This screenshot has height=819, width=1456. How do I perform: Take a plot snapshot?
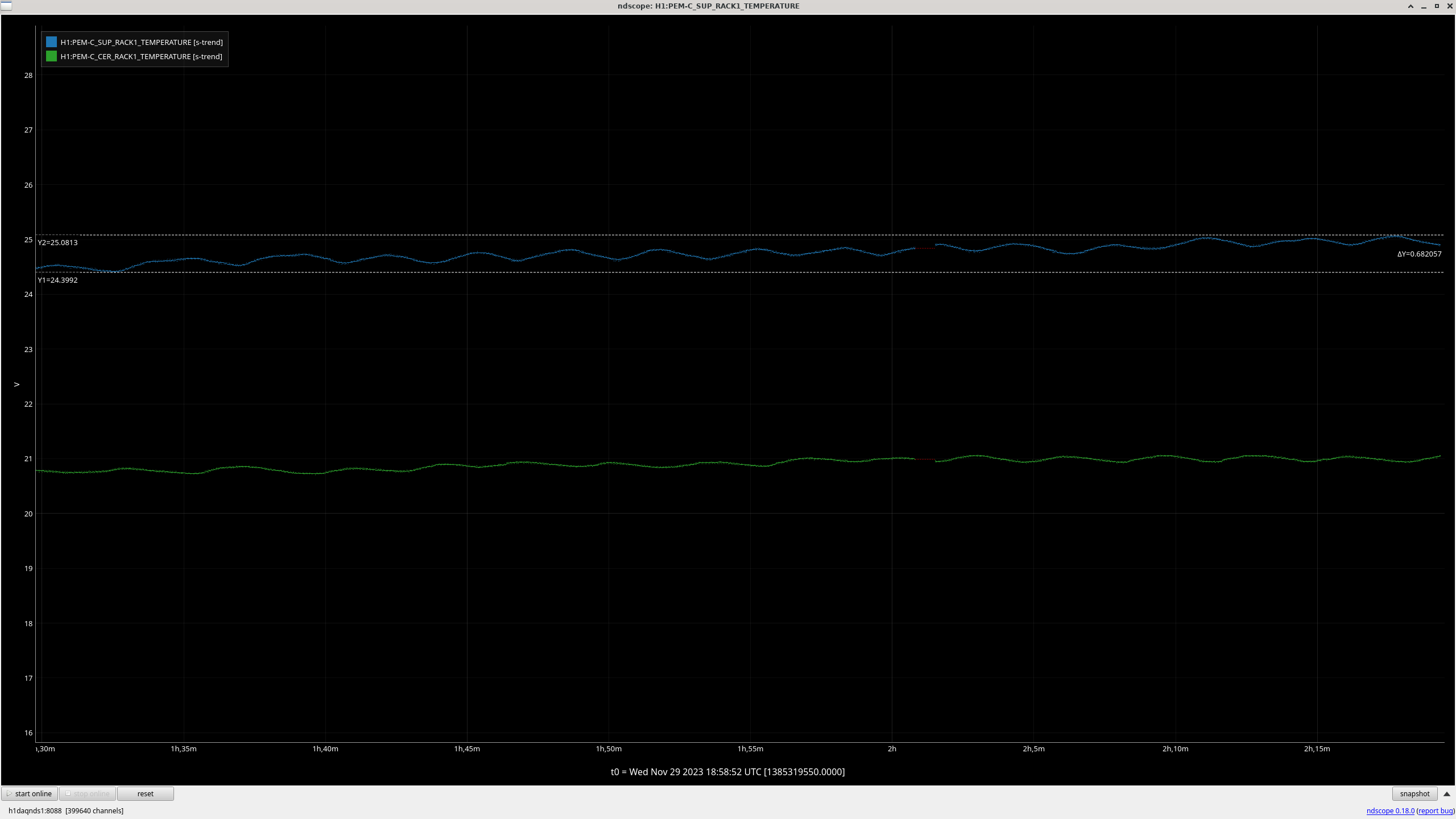(1414, 793)
